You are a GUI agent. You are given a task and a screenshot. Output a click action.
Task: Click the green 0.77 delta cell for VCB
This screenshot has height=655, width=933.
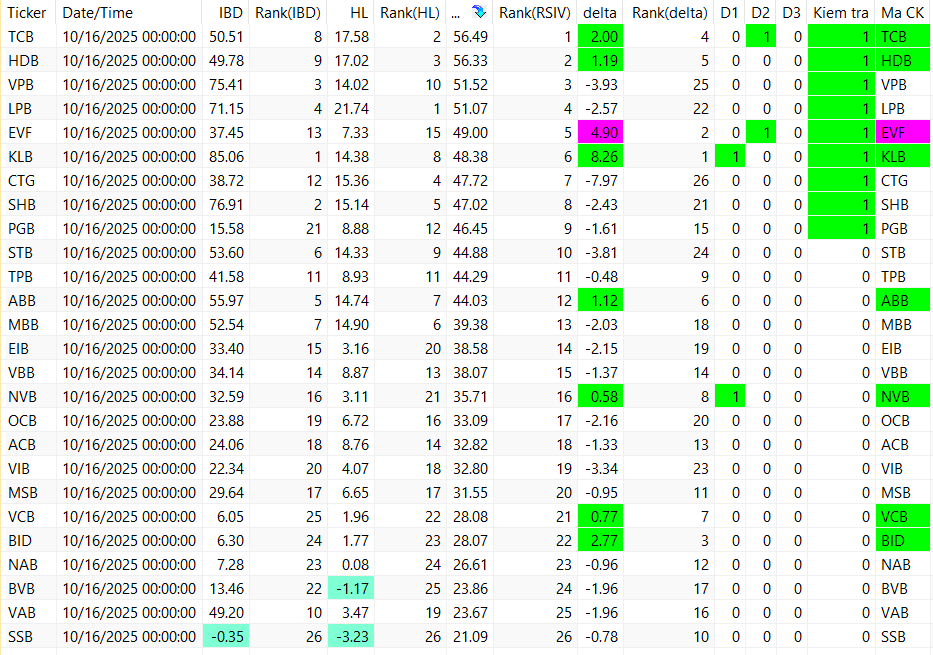[x=600, y=516]
